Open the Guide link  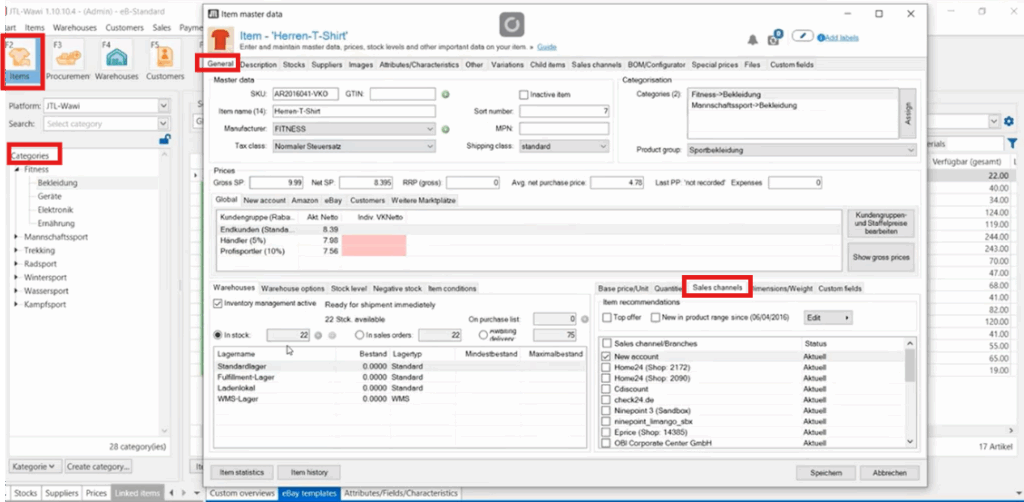coord(547,47)
